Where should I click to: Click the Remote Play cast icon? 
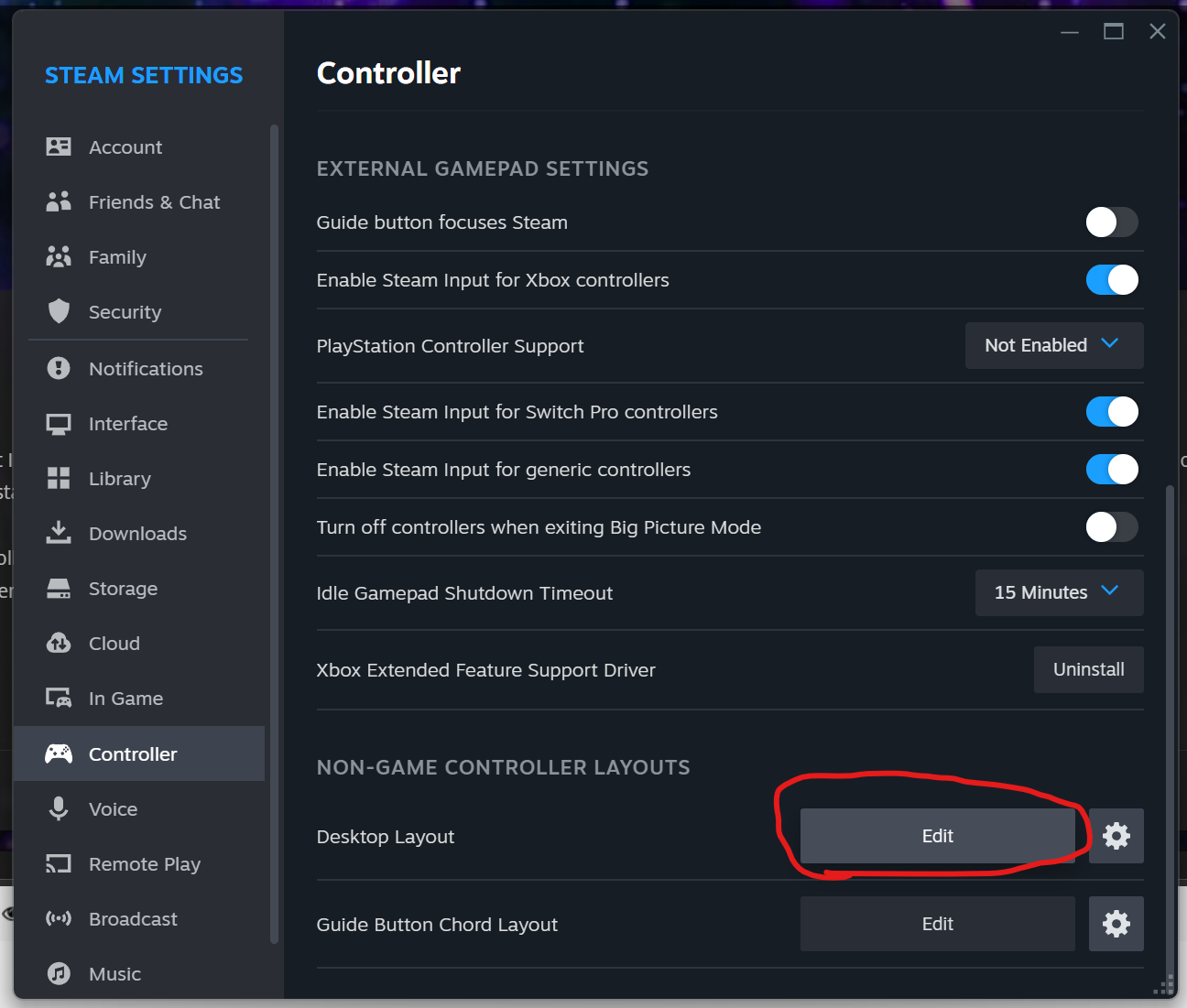click(59, 863)
